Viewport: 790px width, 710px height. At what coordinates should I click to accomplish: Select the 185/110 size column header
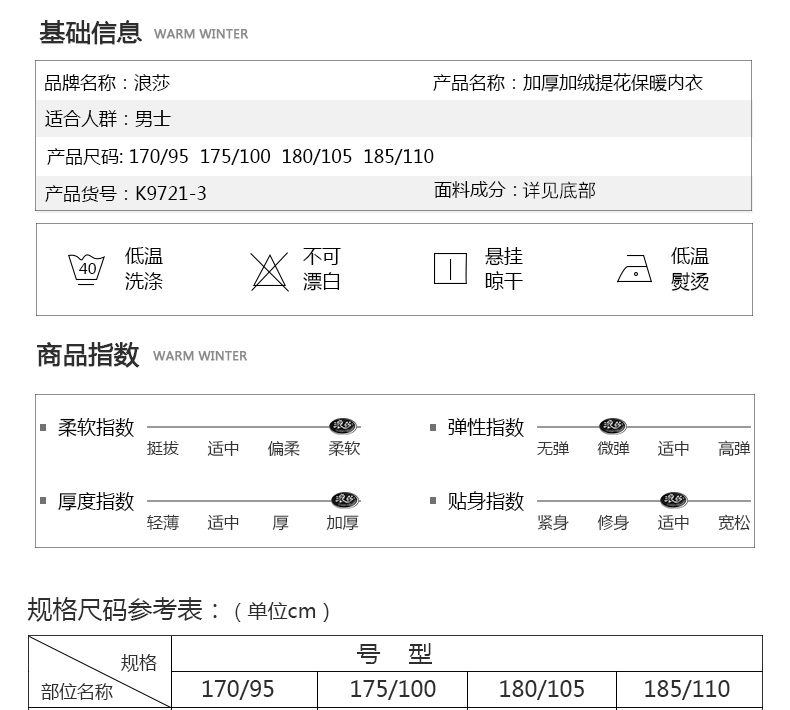click(687, 689)
